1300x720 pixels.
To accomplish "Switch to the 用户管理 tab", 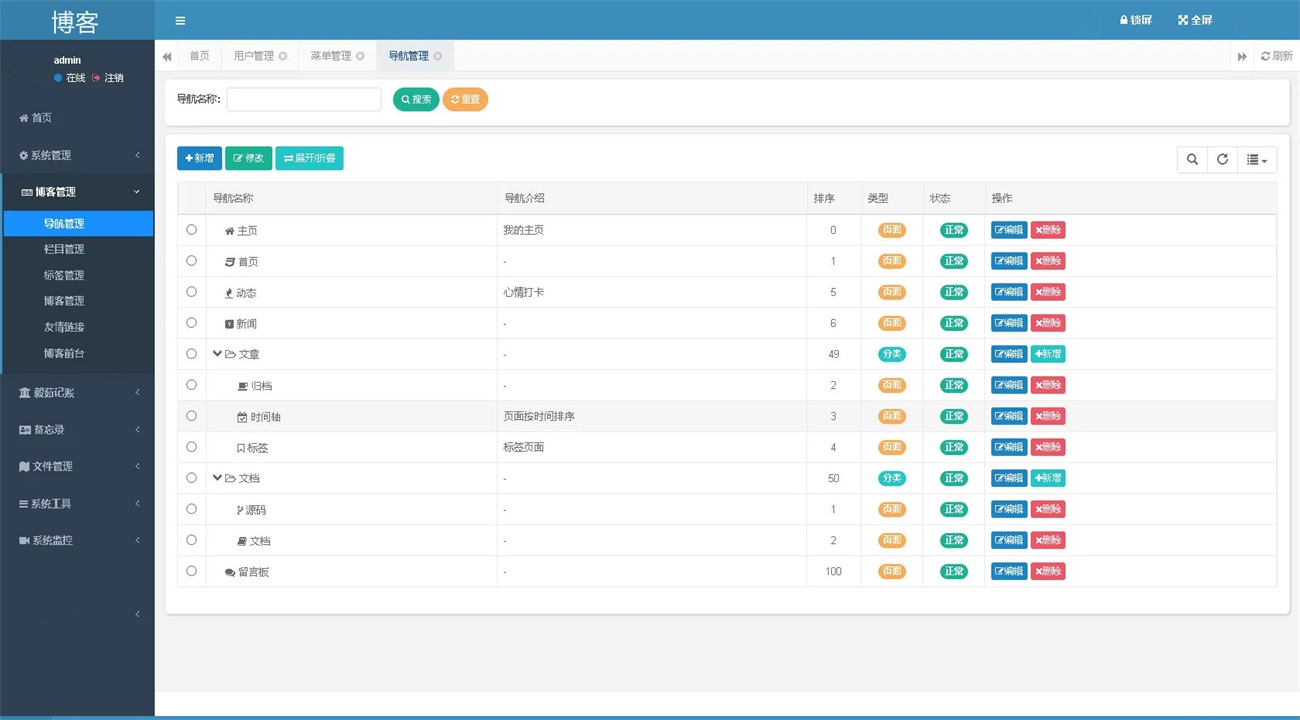I will [253, 56].
